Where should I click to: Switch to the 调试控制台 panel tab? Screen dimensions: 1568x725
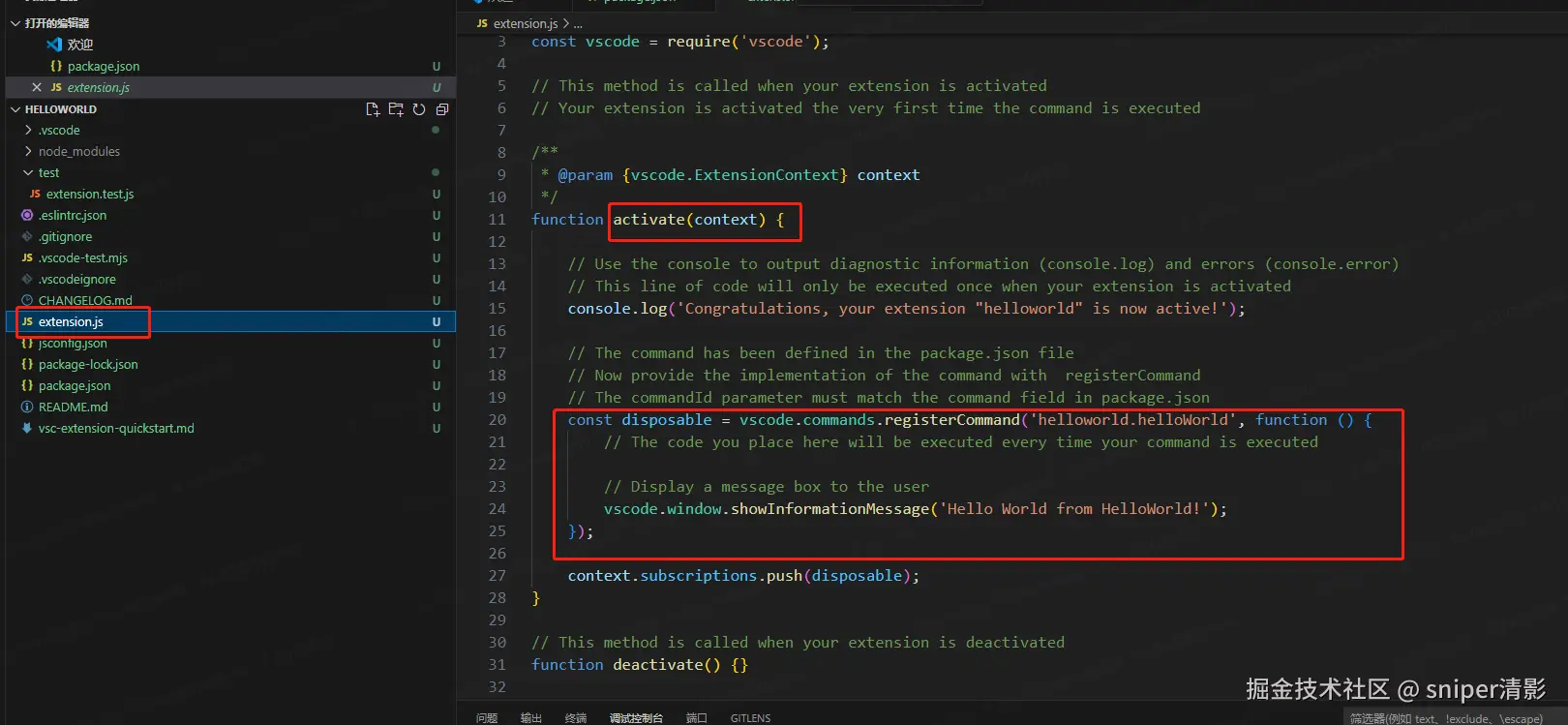pos(636,718)
